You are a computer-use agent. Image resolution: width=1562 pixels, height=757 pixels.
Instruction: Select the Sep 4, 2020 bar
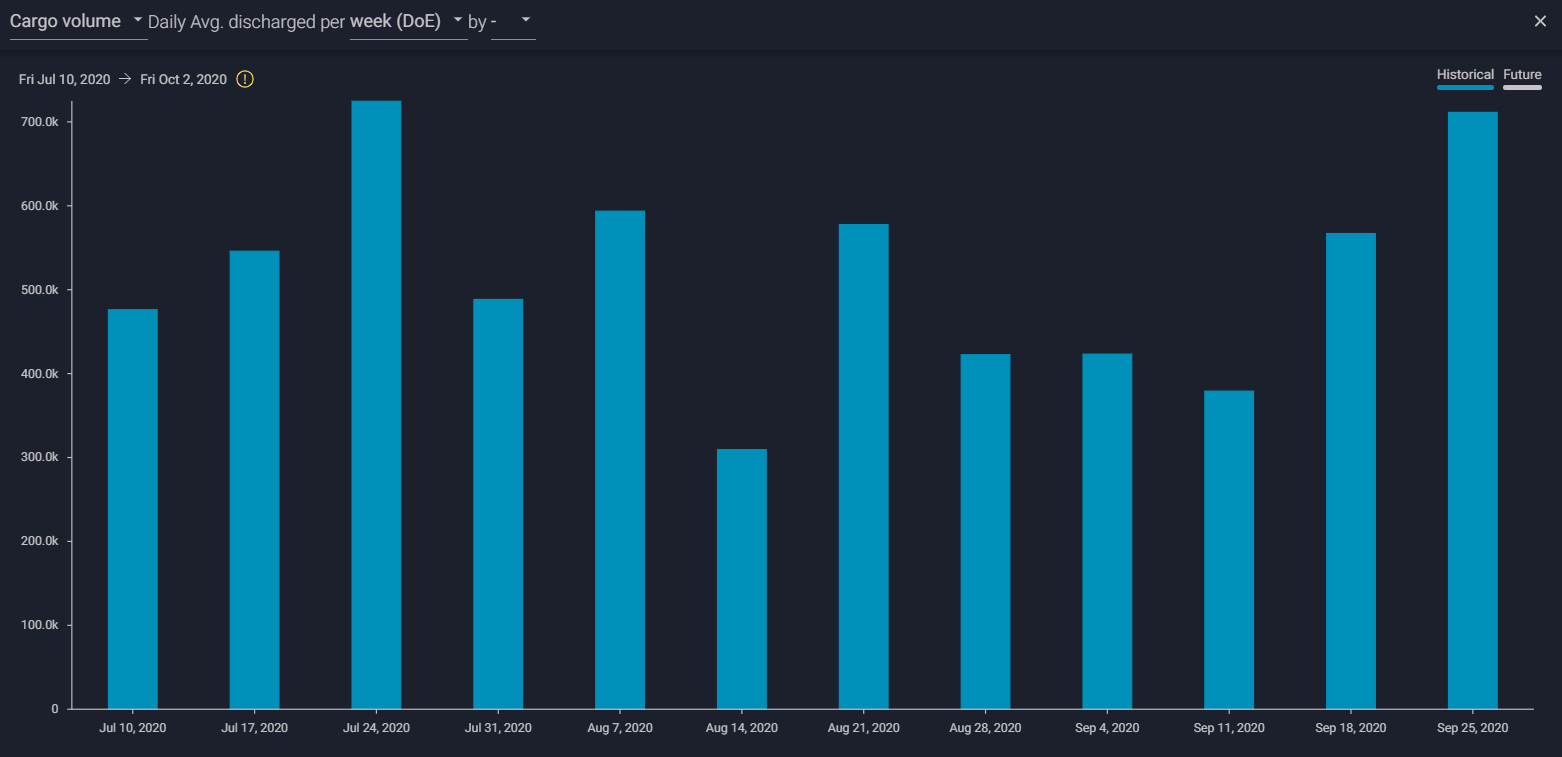coord(1107,531)
